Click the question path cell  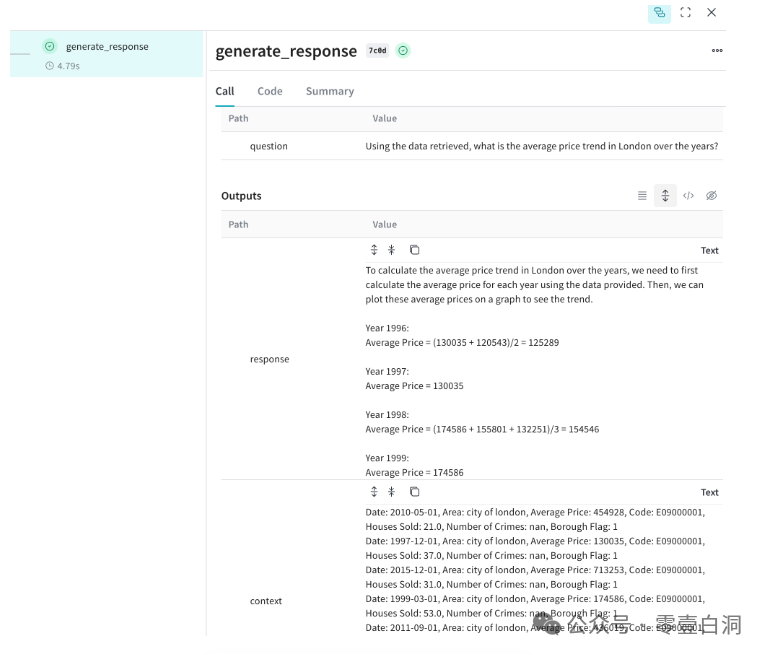coord(269,146)
